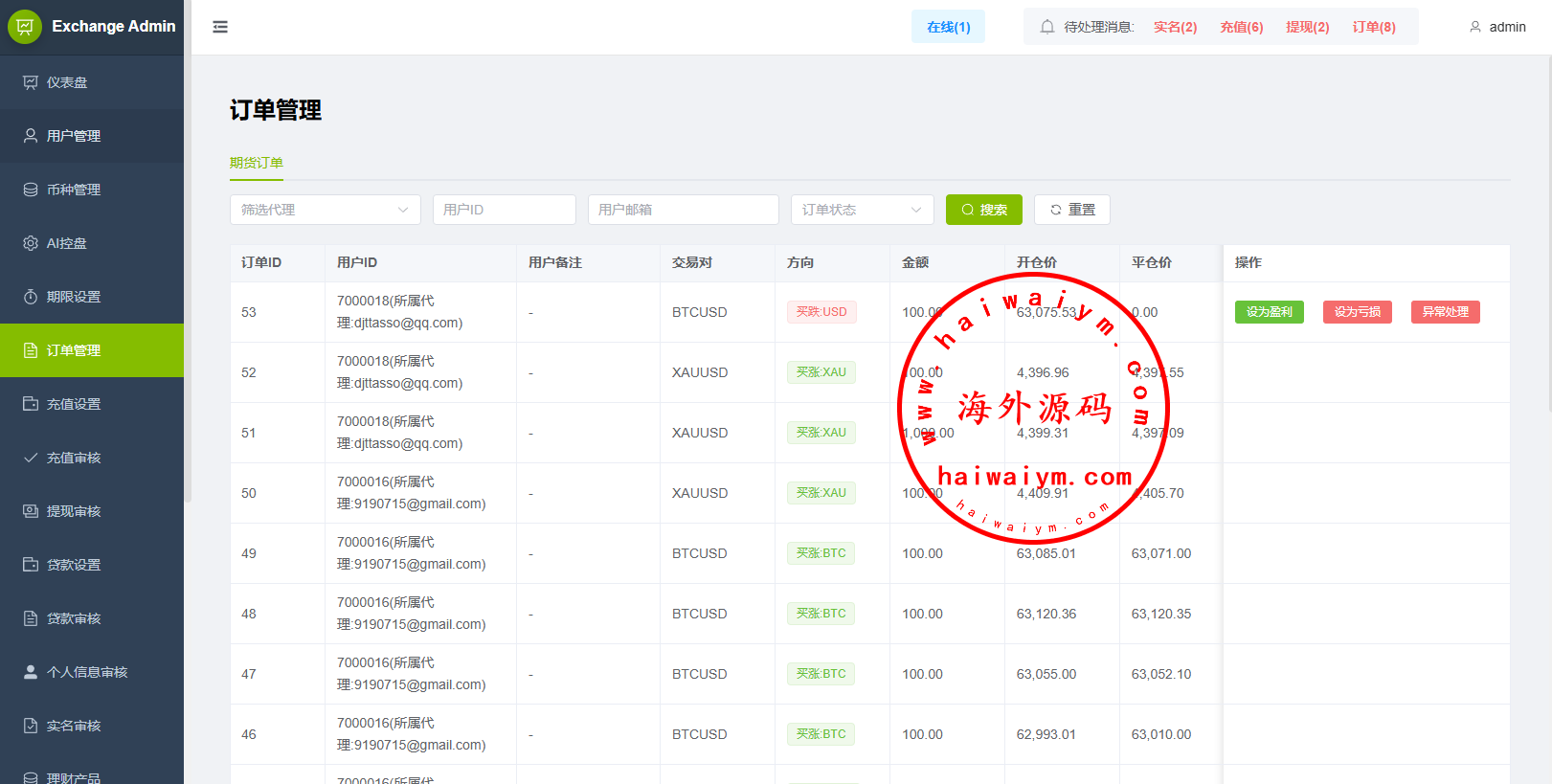1552x784 pixels.
Task: Open 个人信息审核 in the sidebar menu
Action: 92,672
